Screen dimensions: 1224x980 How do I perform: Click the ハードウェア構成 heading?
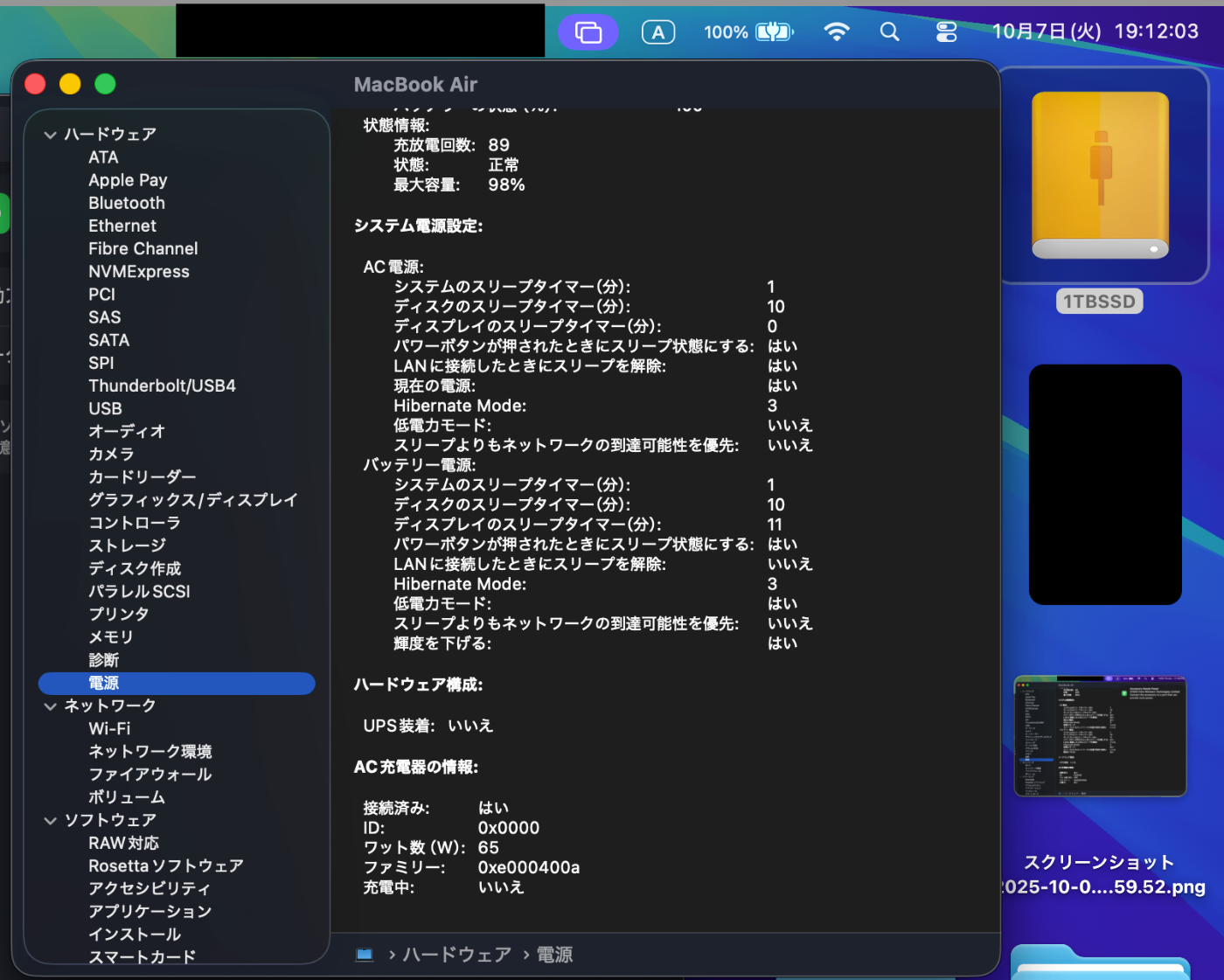click(418, 685)
